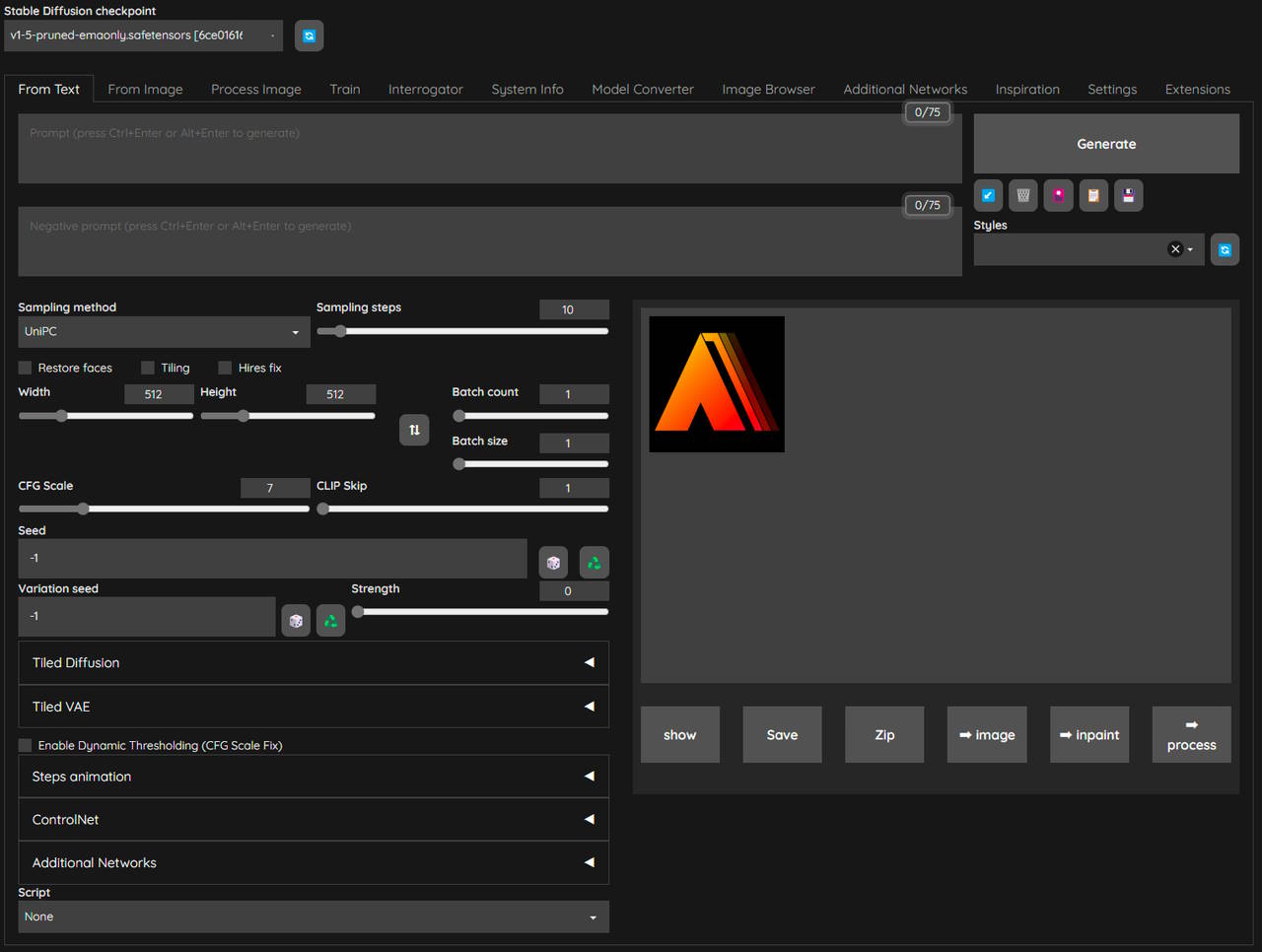Enable the Restore faces checkbox
This screenshot has height=952, width=1262.
pos(26,368)
